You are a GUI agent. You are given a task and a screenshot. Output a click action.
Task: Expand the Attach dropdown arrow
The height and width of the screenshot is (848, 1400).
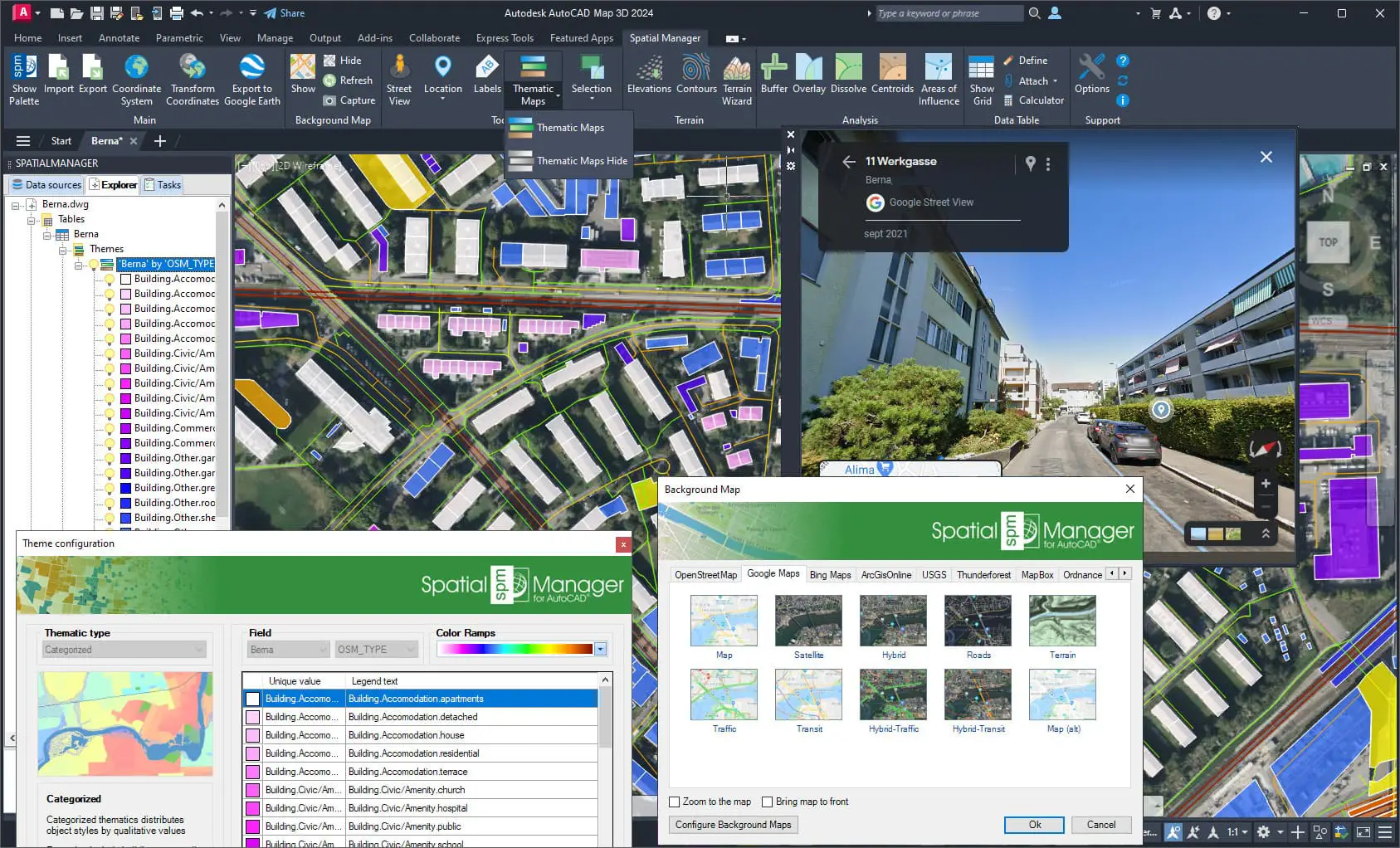(1055, 81)
